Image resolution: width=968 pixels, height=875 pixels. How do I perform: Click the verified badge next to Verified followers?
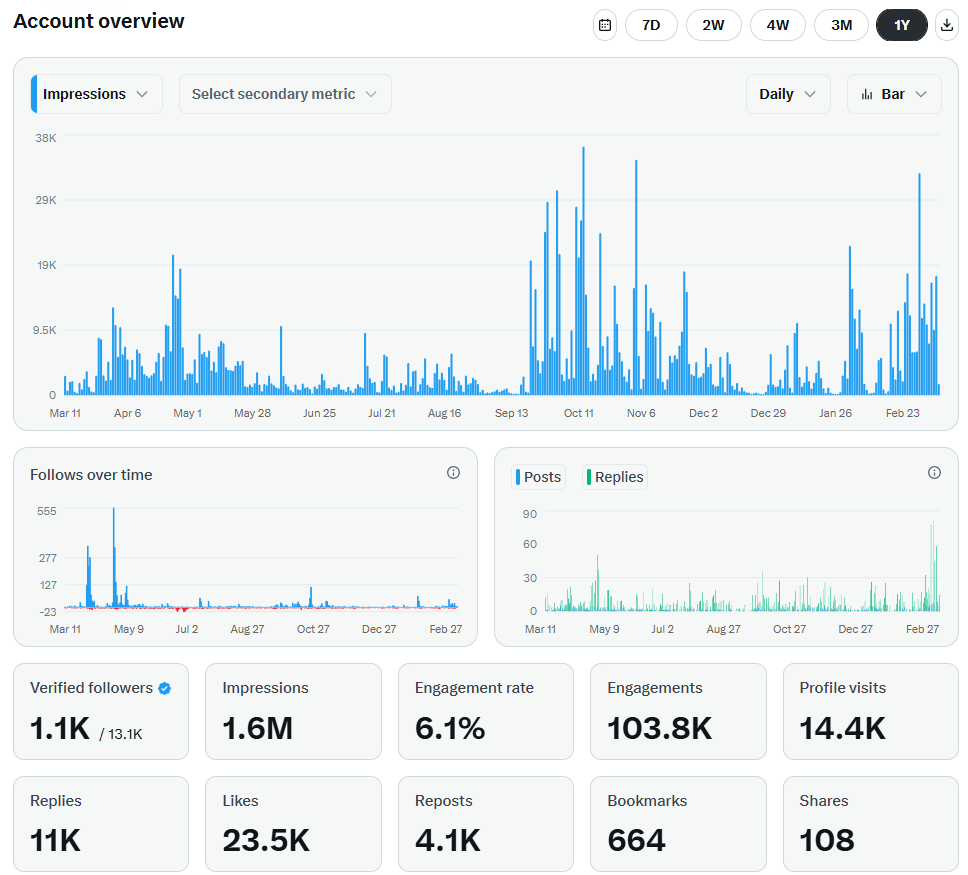click(x=164, y=689)
